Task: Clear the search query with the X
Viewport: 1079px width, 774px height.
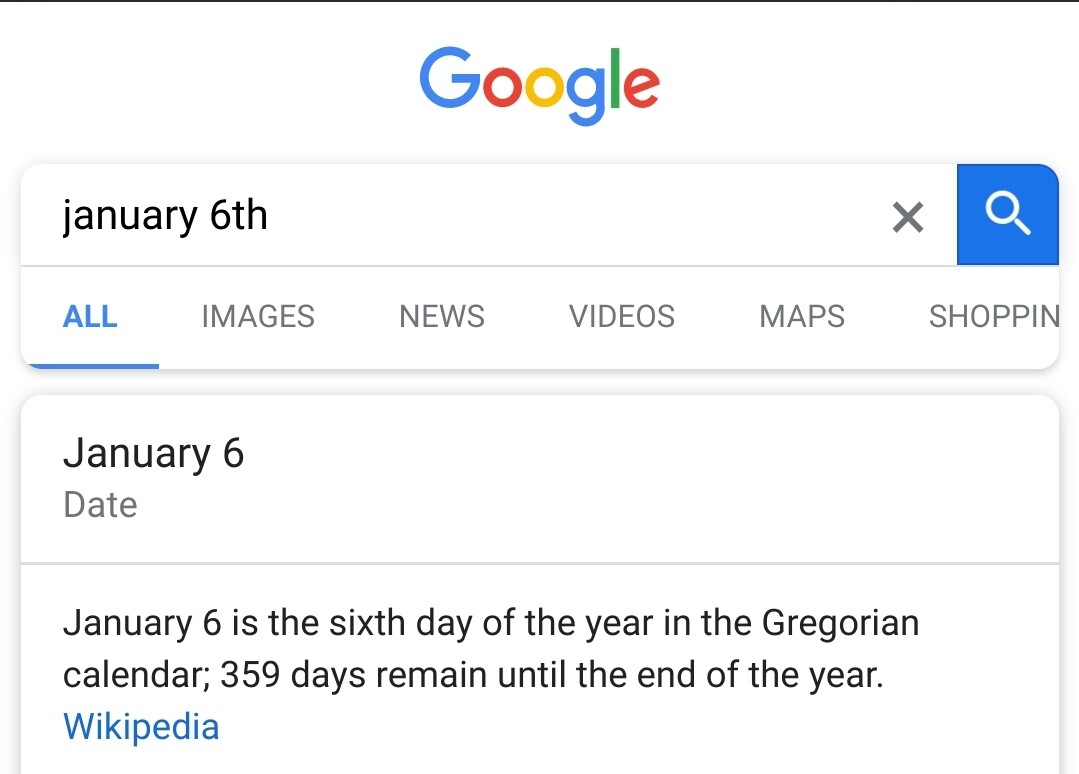Action: (x=907, y=216)
